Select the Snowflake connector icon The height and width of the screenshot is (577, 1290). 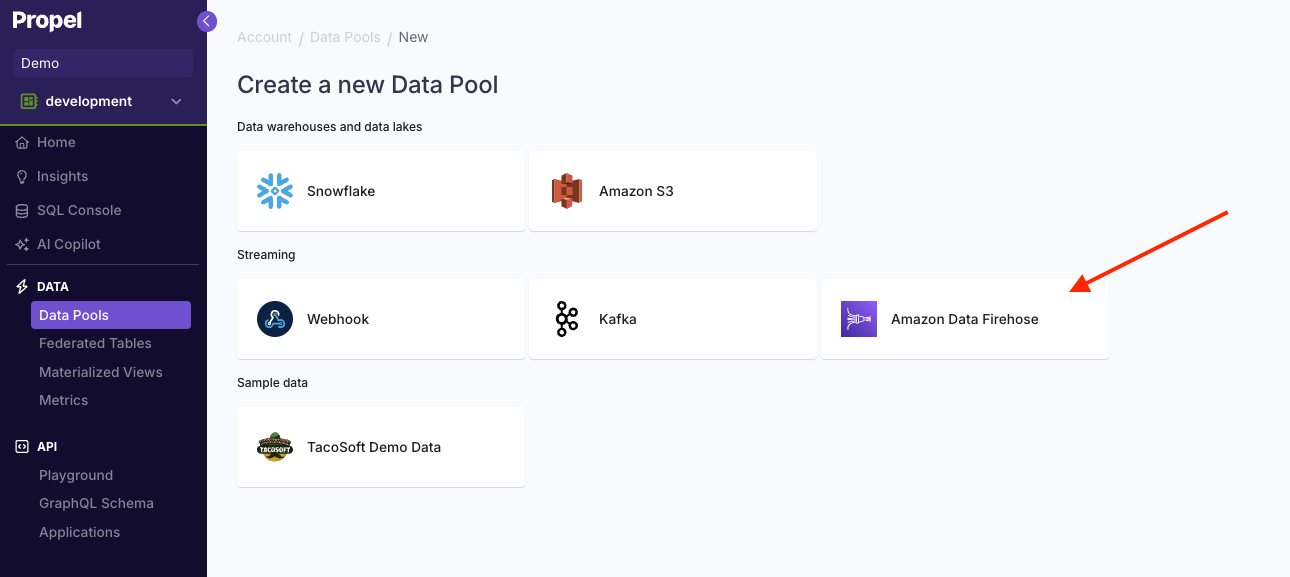(274, 190)
